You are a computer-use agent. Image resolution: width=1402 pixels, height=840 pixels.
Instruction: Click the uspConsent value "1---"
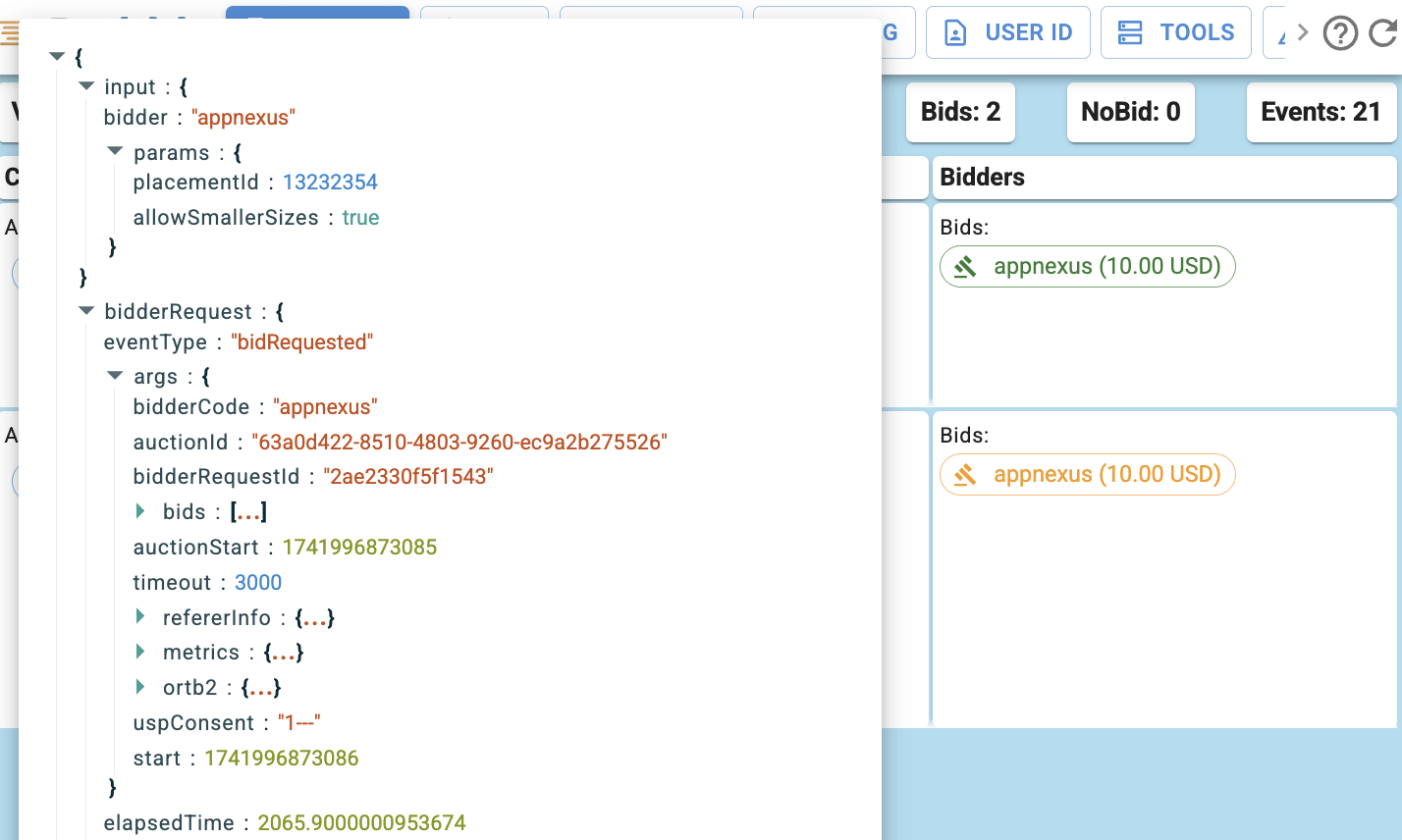coord(299,723)
